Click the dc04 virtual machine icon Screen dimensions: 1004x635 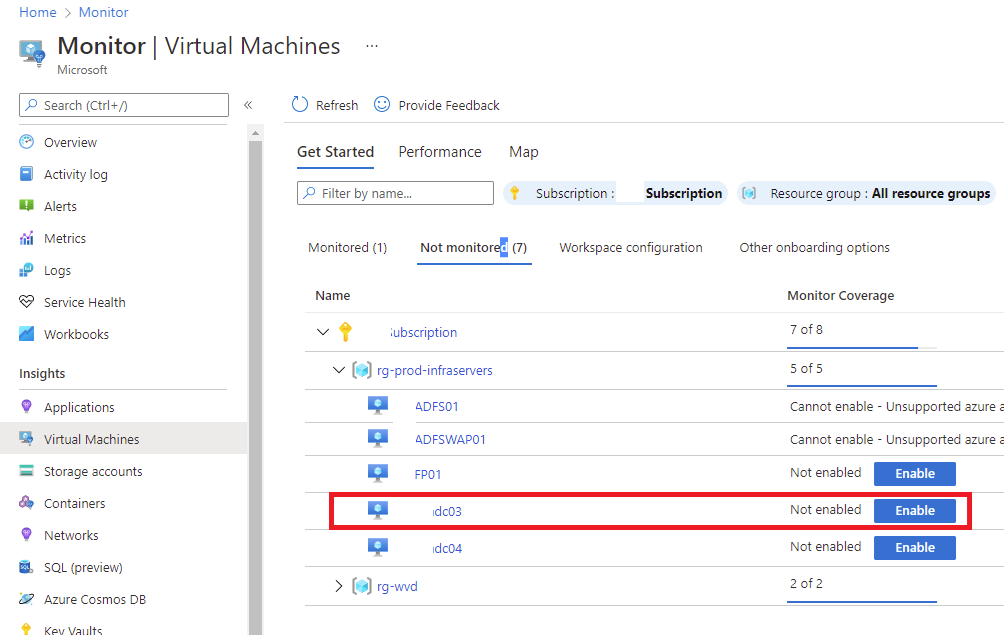click(x=378, y=547)
